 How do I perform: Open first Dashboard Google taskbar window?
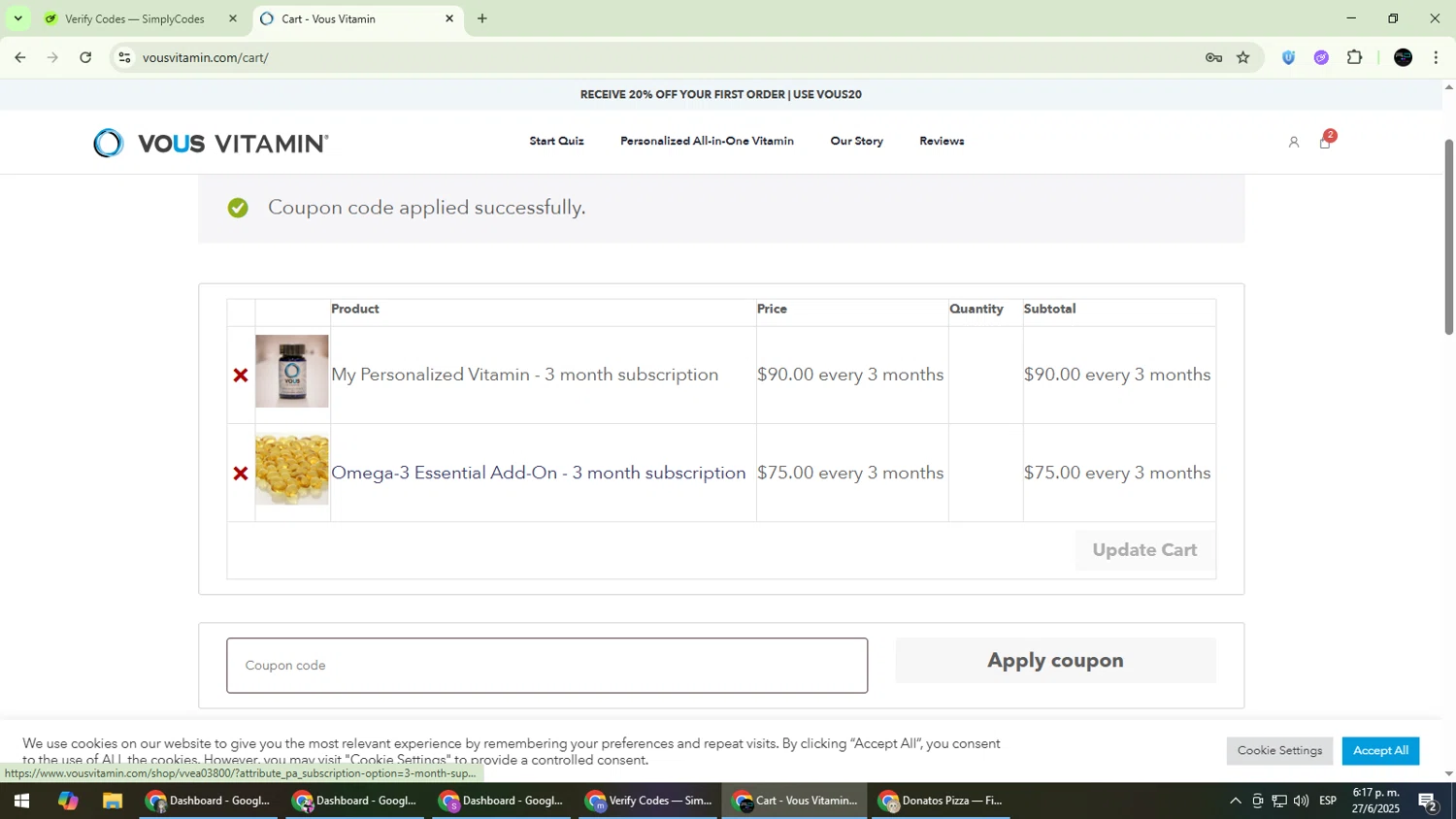209,802
